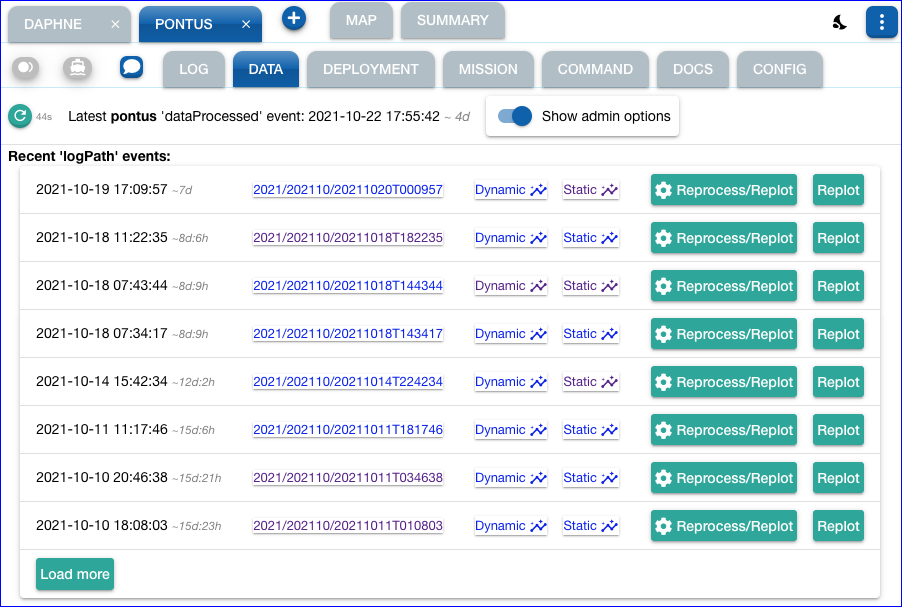Open log link 2021/202110/20211018T144344

[347, 286]
